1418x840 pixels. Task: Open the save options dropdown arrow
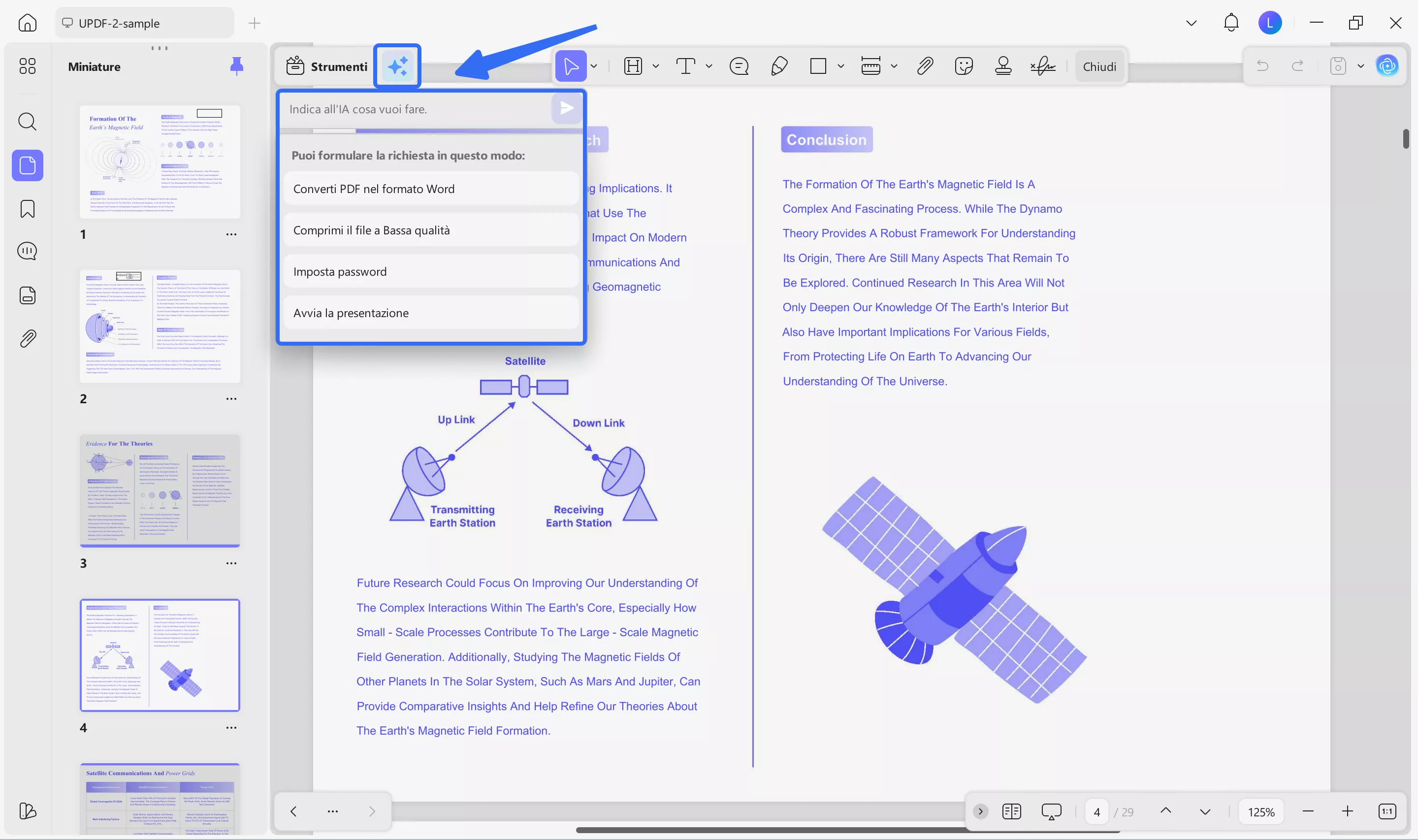(x=1361, y=66)
